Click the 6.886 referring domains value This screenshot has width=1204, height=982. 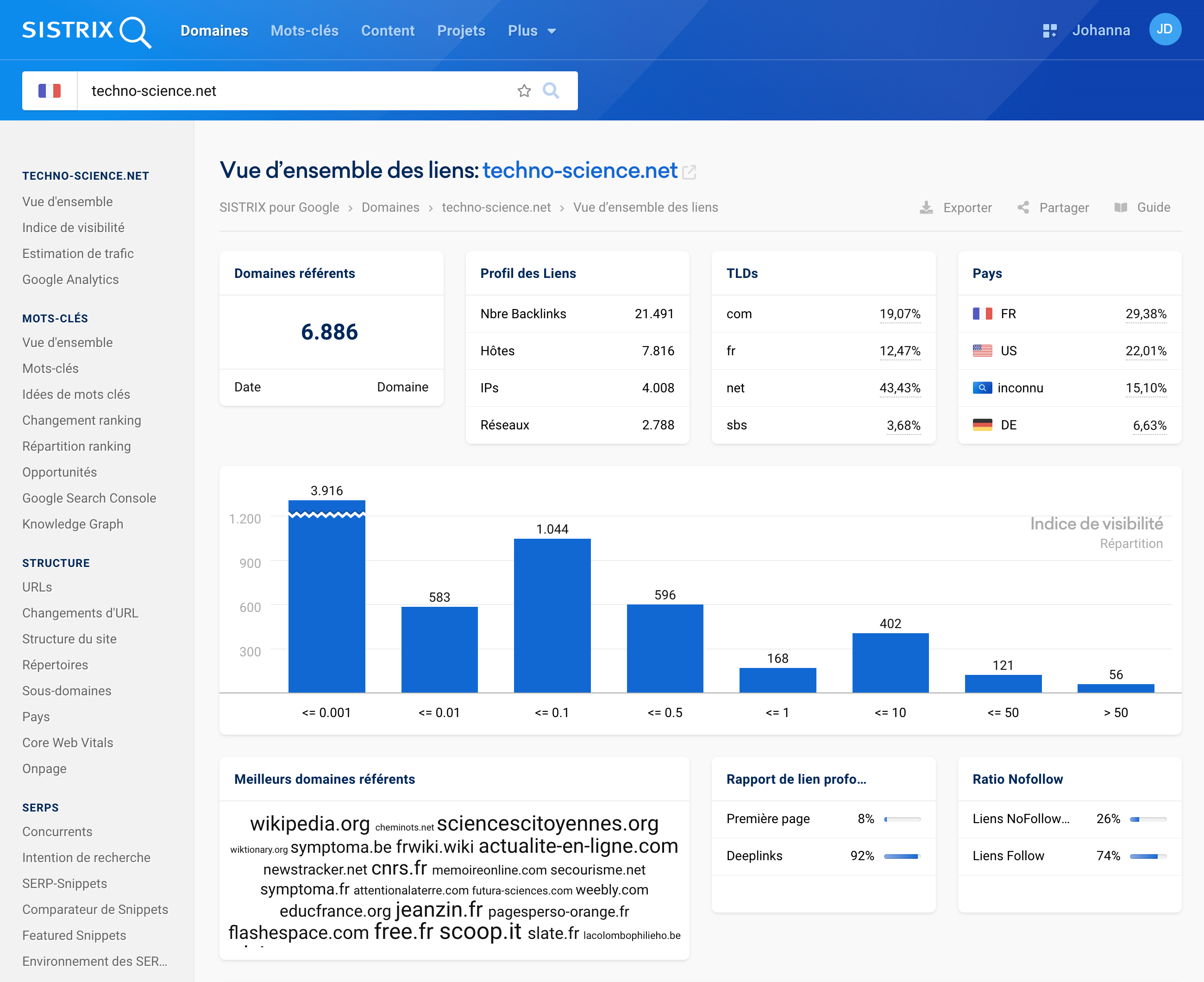(x=330, y=332)
